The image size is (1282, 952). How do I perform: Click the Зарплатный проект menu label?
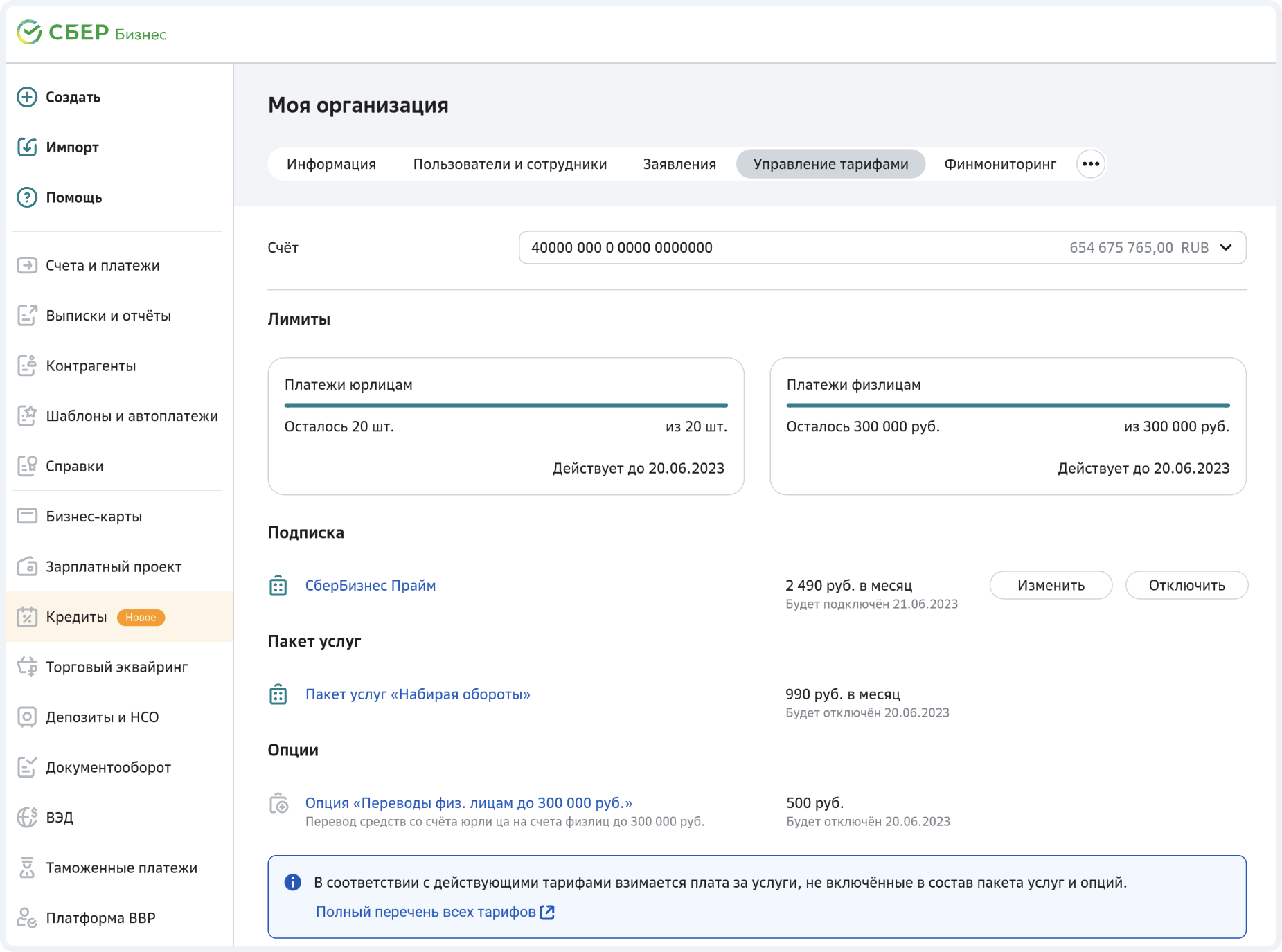point(114,567)
